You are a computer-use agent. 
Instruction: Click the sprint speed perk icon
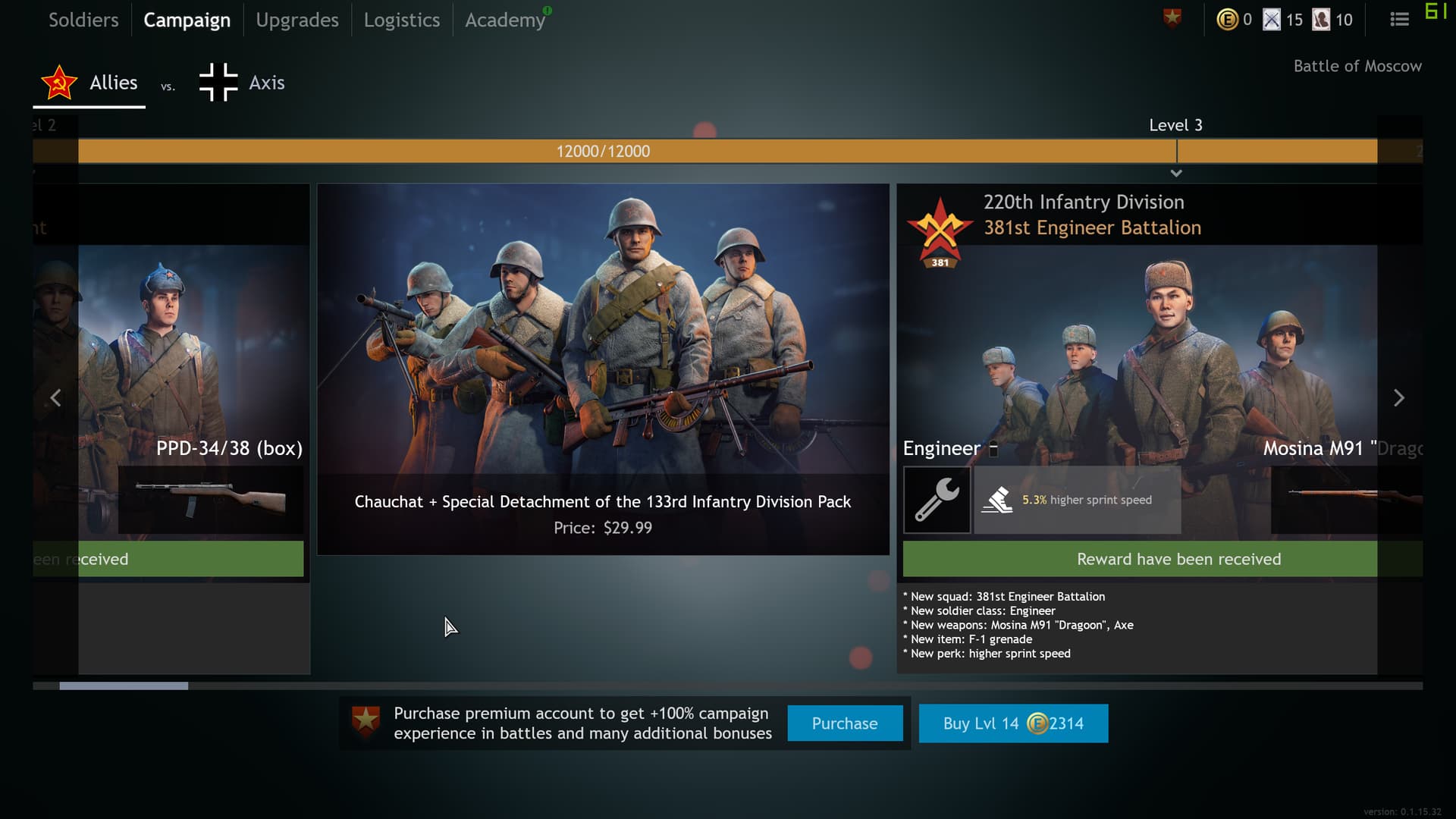pos(997,500)
